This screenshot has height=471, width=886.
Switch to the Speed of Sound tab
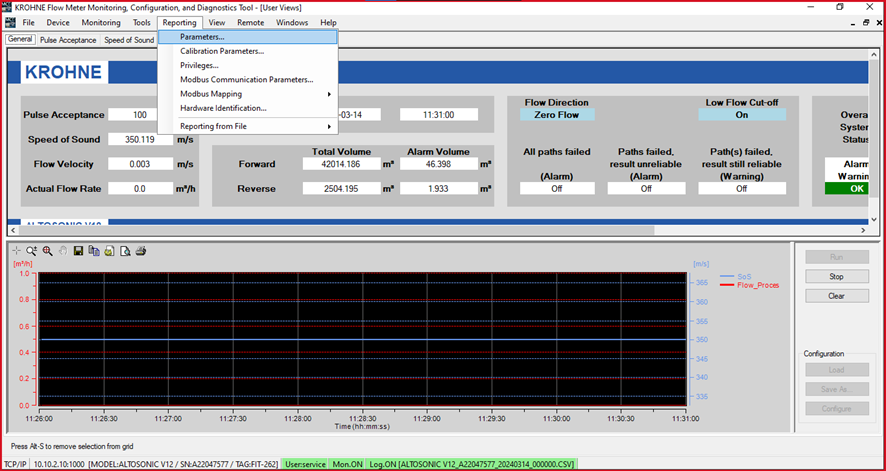(129, 40)
